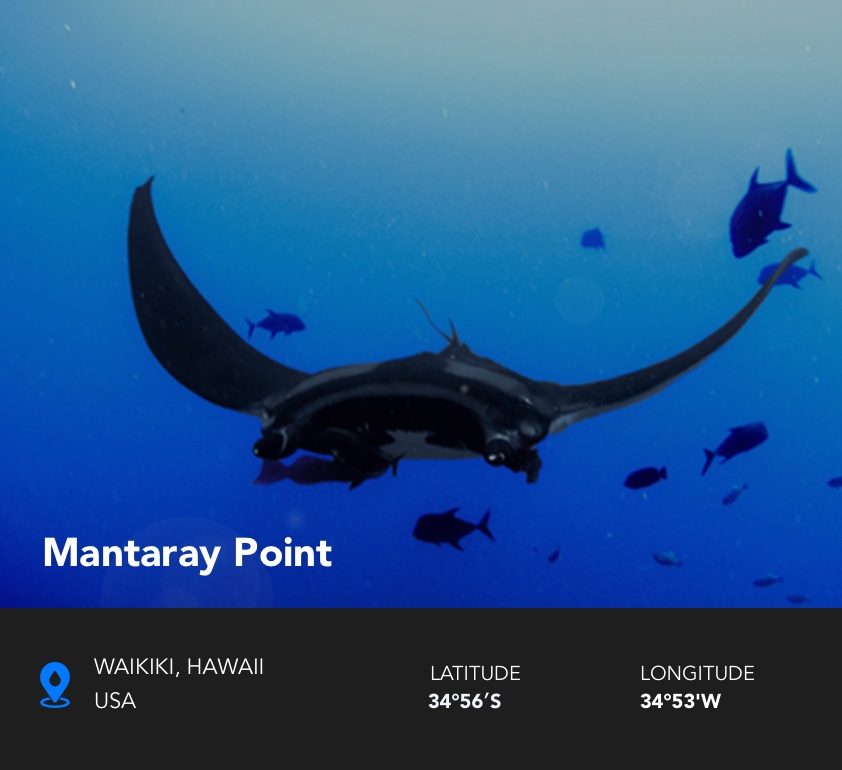Viewport: 842px width, 770px height.
Task: Click the USA country label
Action: click(x=115, y=701)
